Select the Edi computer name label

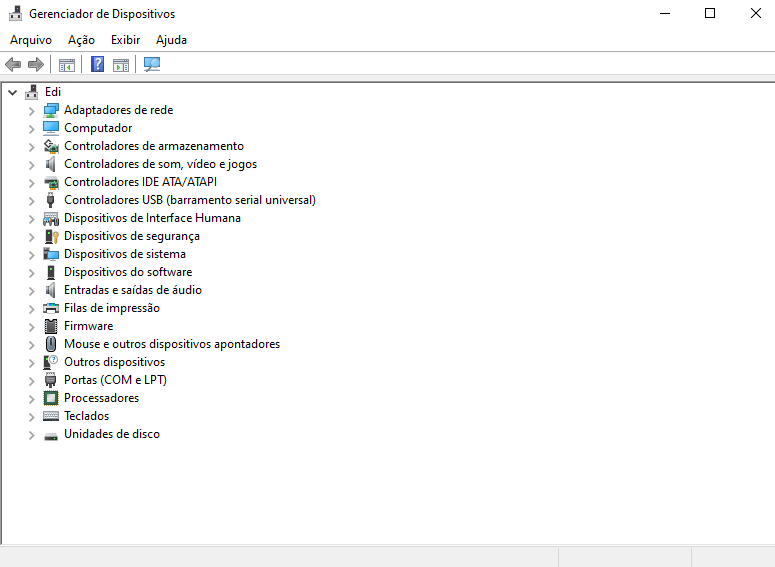(53, 92)
